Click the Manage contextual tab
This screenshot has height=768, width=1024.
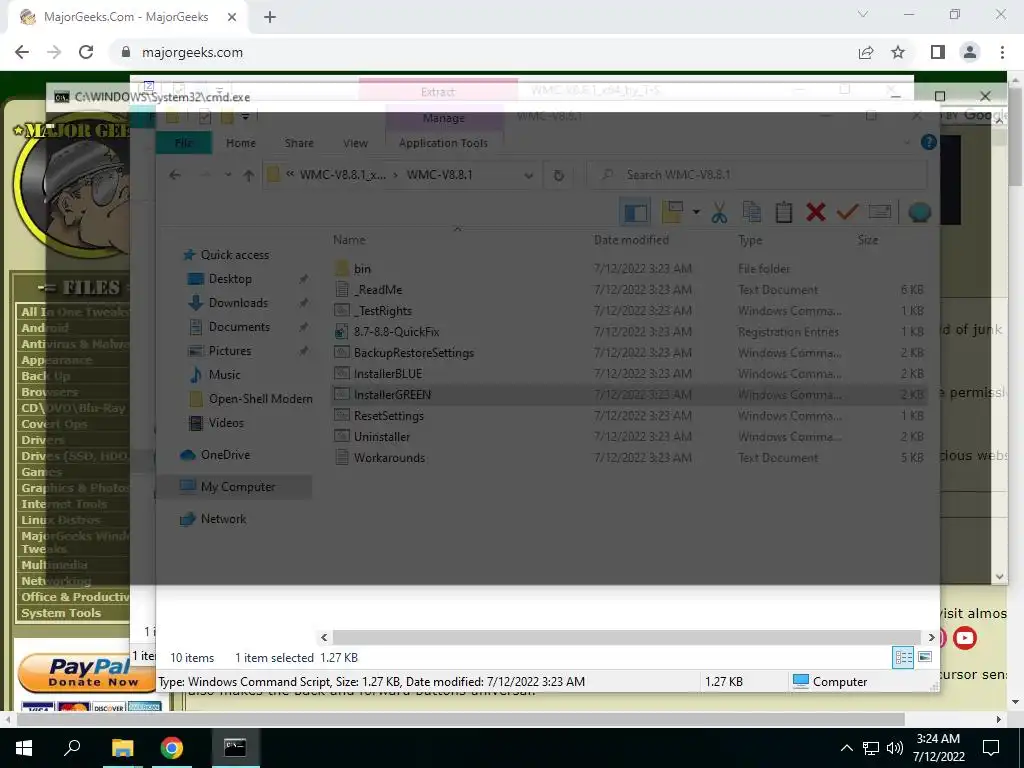443,118
